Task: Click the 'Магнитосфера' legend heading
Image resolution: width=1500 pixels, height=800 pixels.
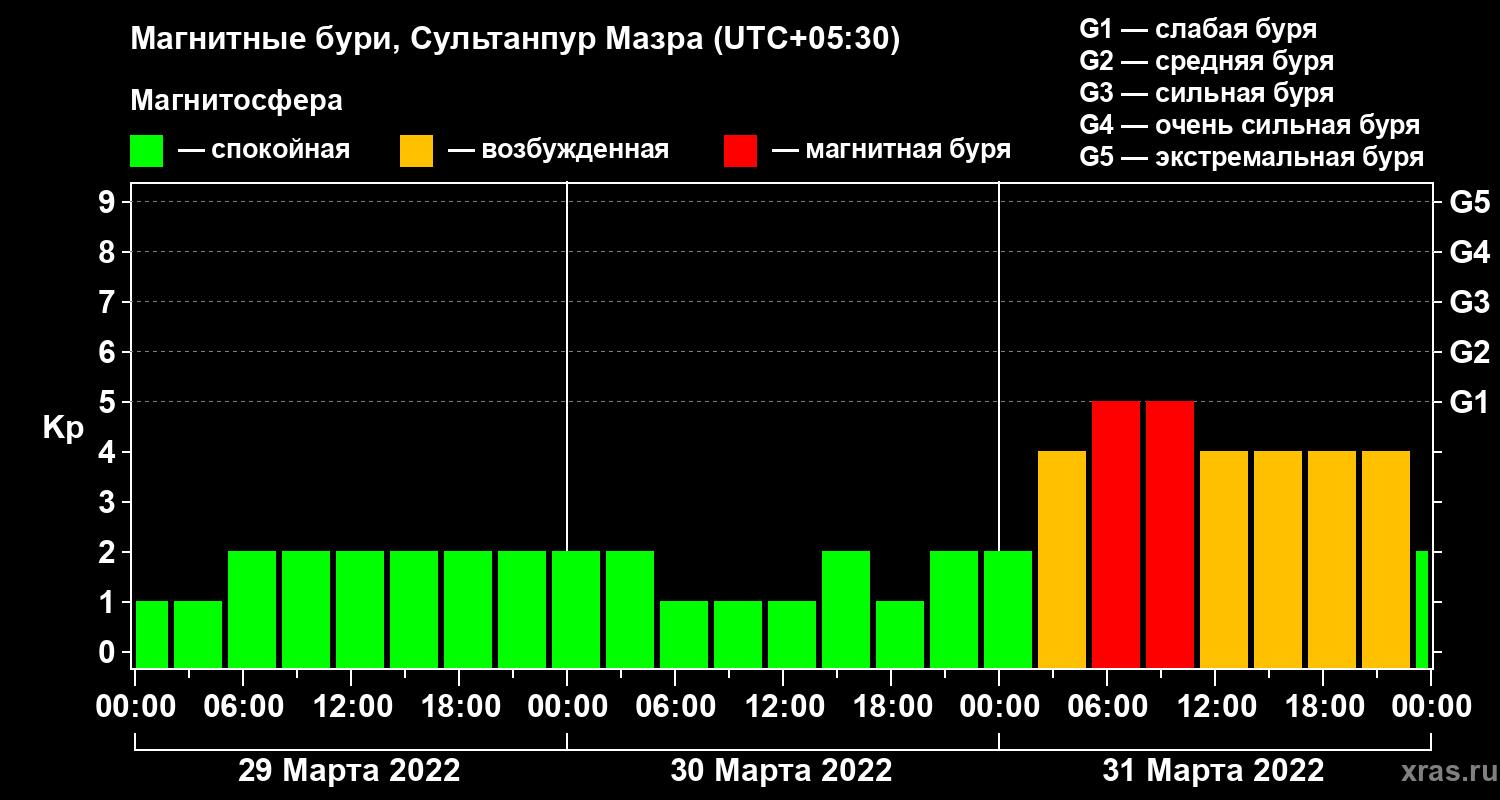Action: pyautogui.click(x=236, y=101)
